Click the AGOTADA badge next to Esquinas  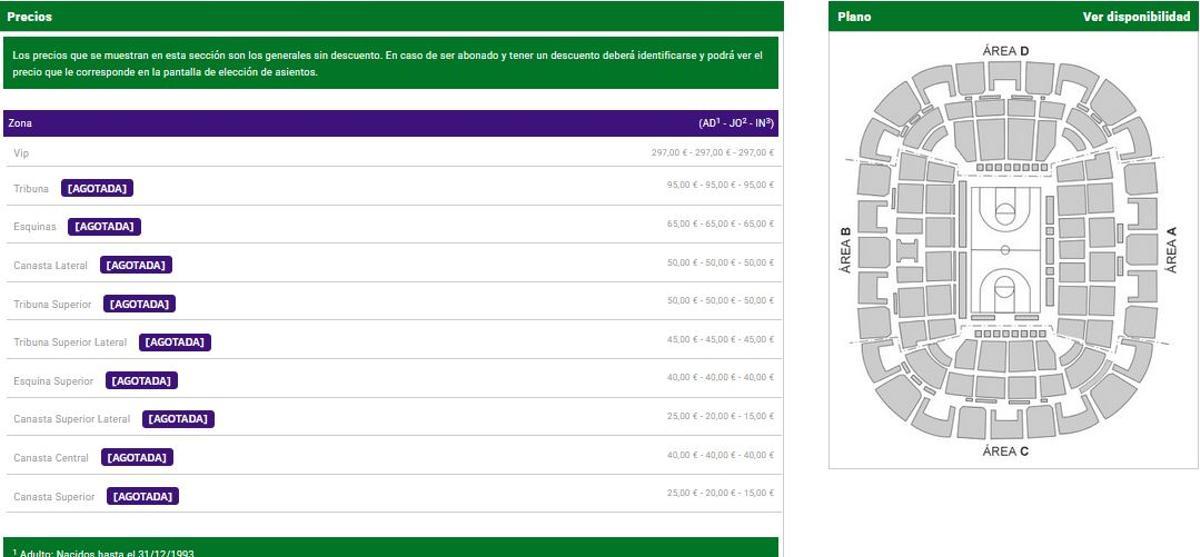click(x=104, y=227)
